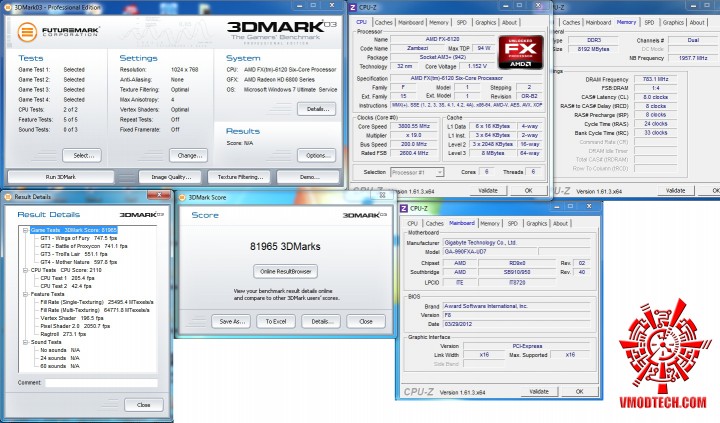Select the CPU Test 1 result row
This screenshot has width=720, height=423.
click(67, 278)
